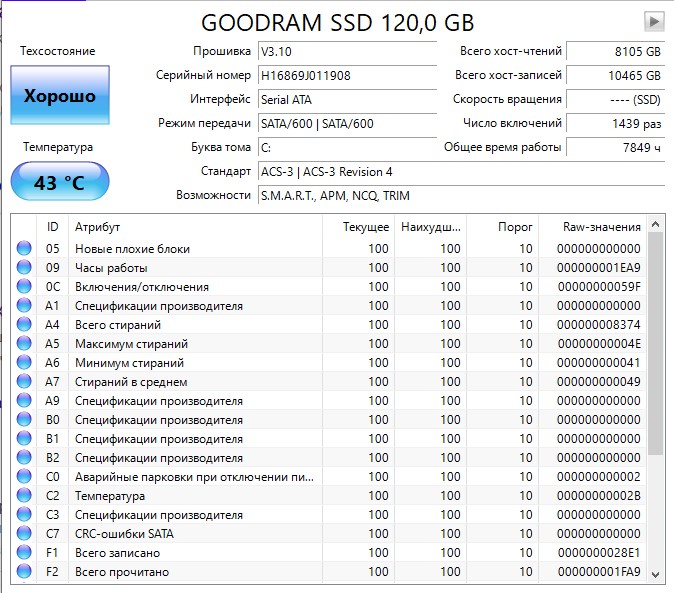Screen dimensions: 674x593
Task: Click the ID column header
Action: (52, 227)
